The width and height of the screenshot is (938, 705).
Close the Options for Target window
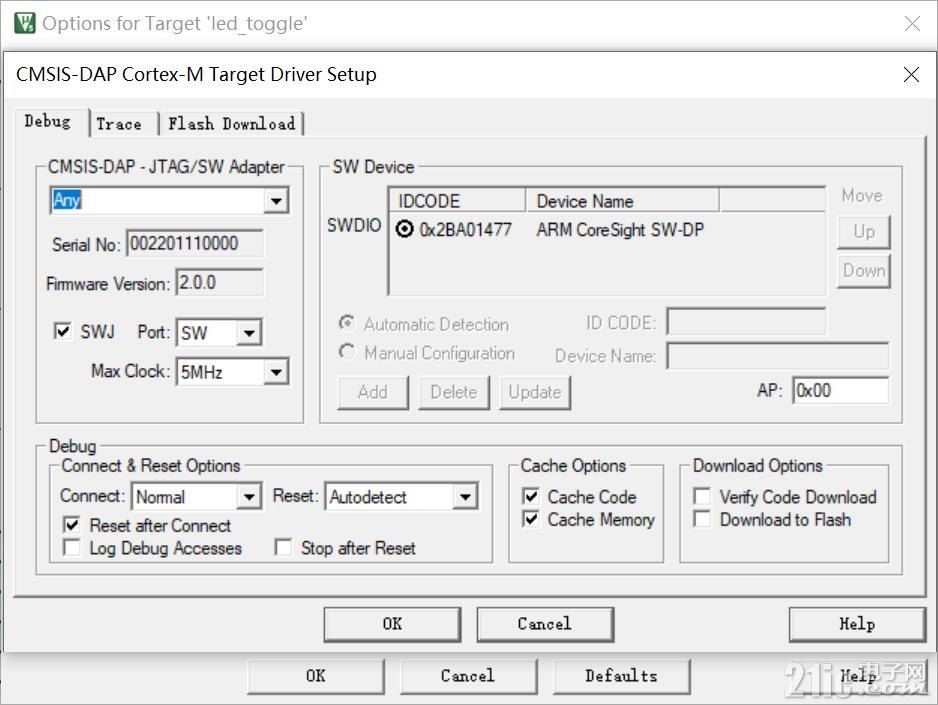tap(912, 23)
